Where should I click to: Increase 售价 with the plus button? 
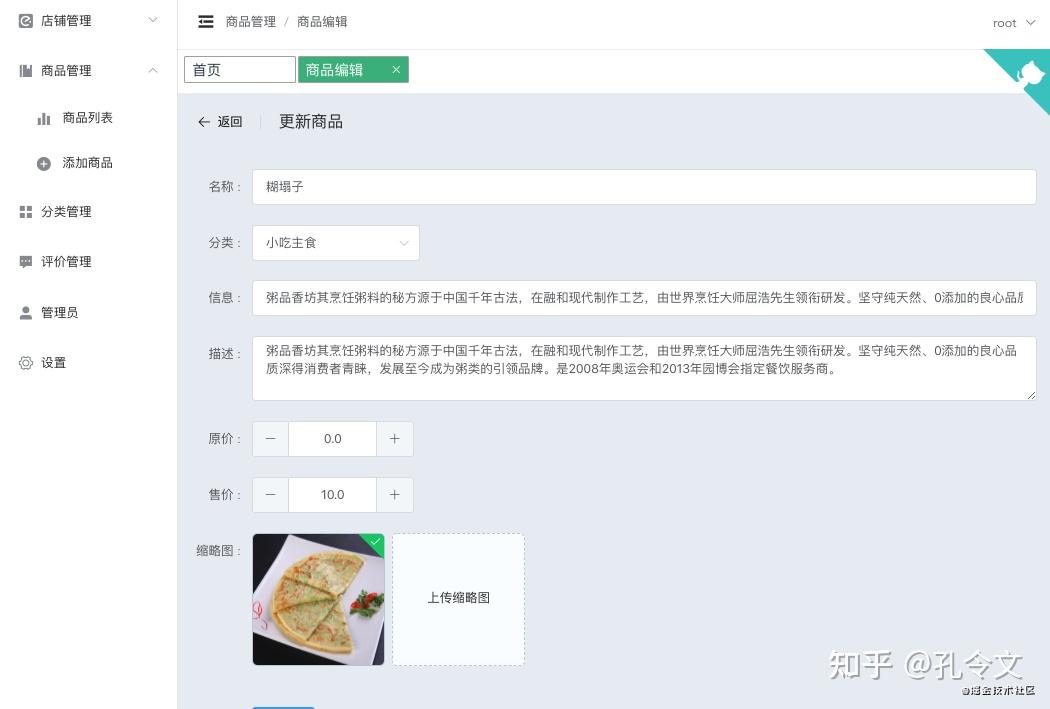[394, 495]
